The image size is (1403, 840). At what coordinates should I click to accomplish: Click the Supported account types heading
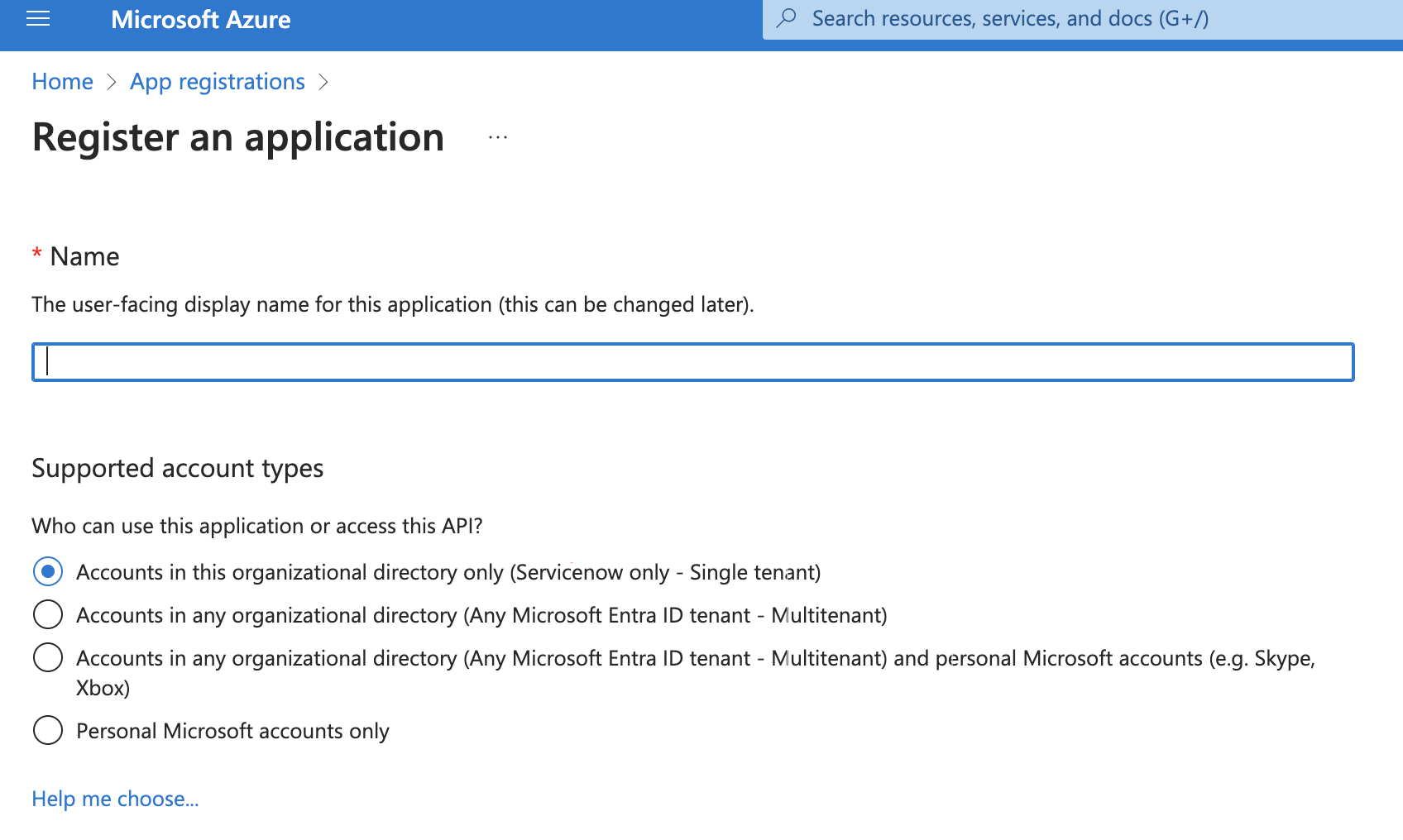(x=178, y=469)
